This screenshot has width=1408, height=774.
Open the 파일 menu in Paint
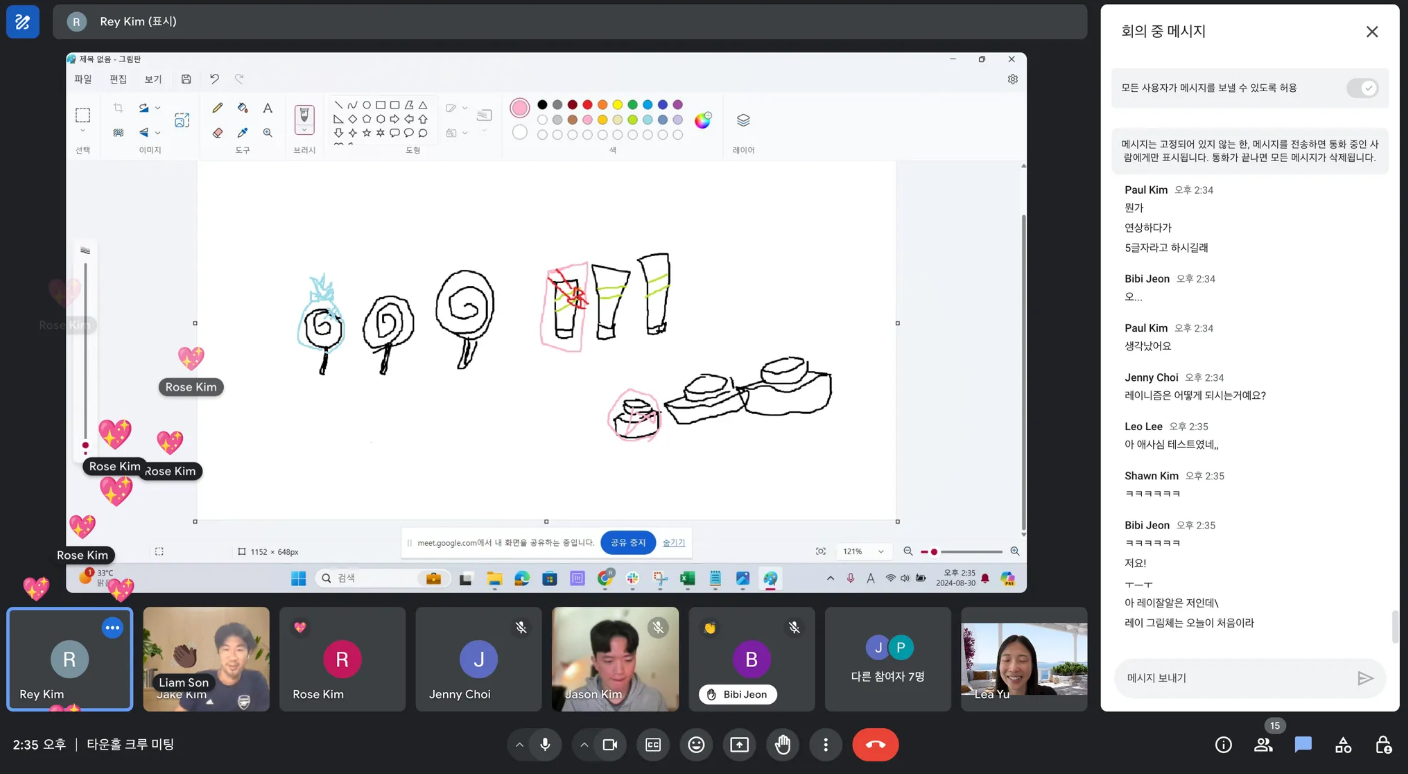click(83, 79)
